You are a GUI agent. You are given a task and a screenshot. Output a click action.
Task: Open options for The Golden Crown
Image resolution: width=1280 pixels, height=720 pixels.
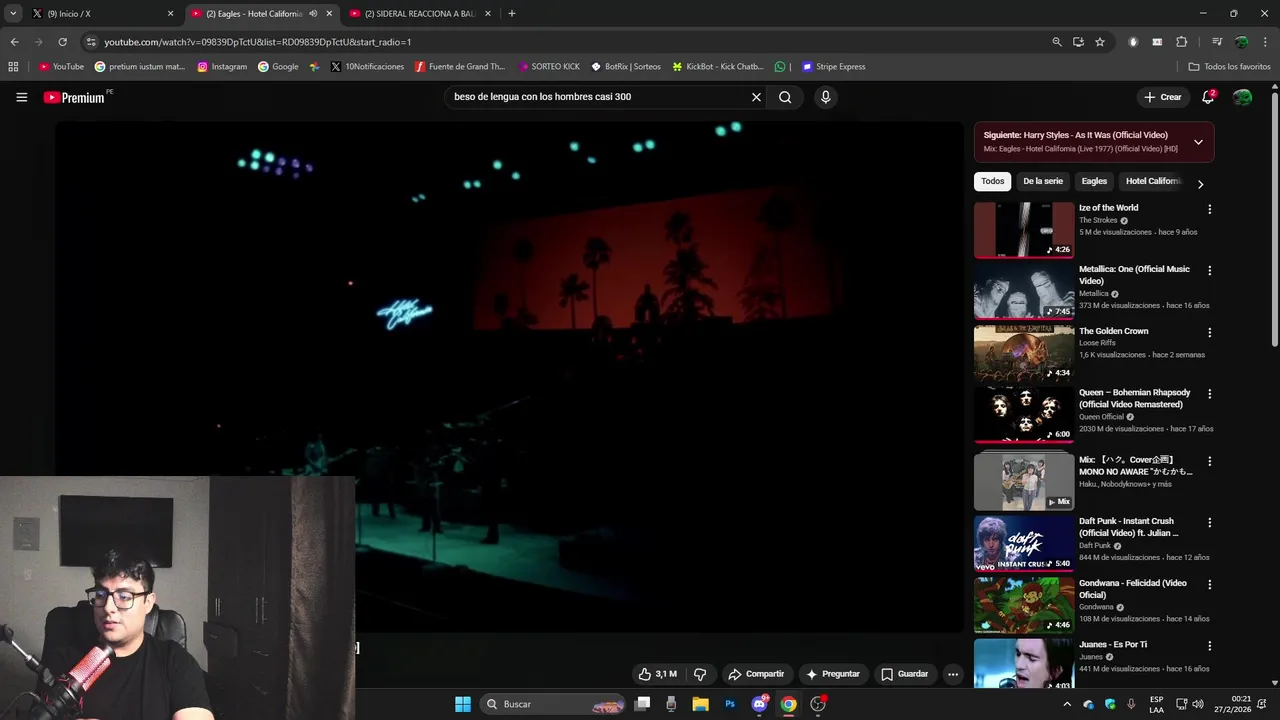(1209, 333)
